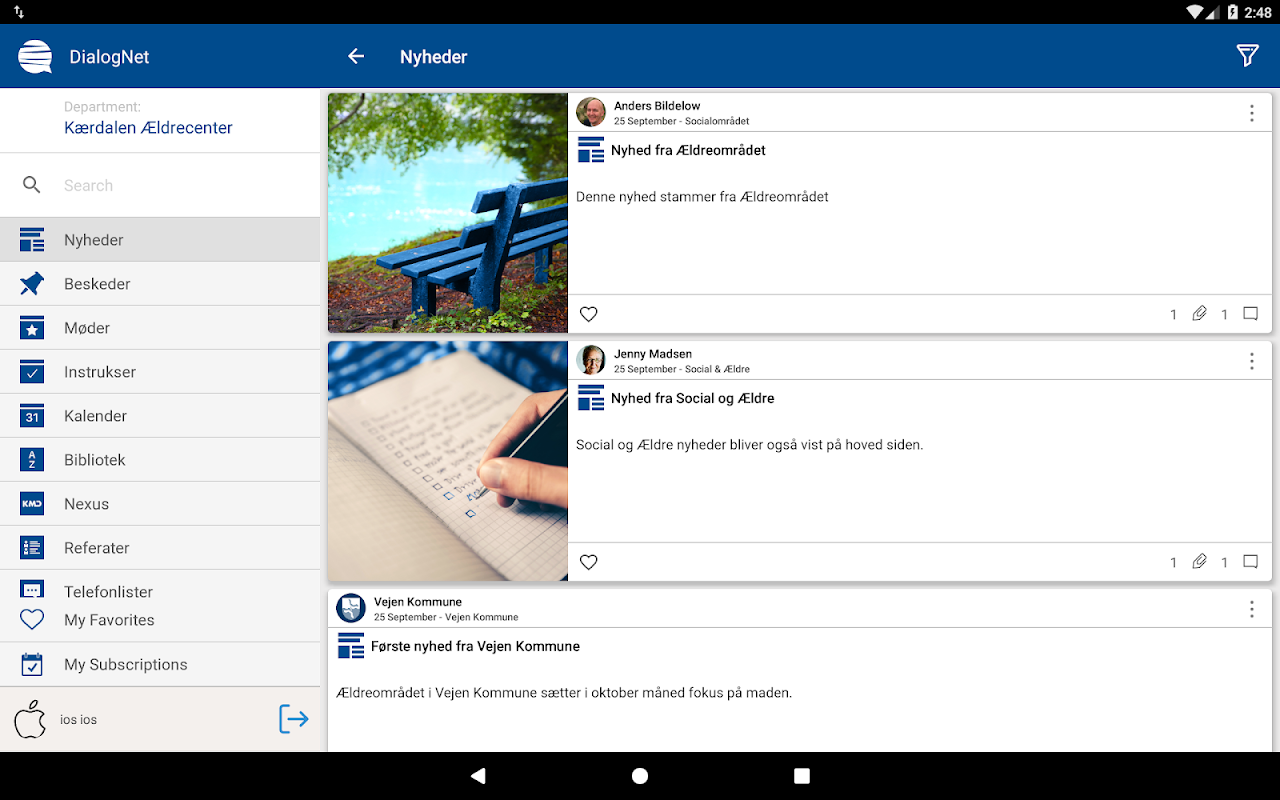This screenshot has height=800, width=1280.
Task: Click author name Vejen Kommune
Action: point(418,602)
